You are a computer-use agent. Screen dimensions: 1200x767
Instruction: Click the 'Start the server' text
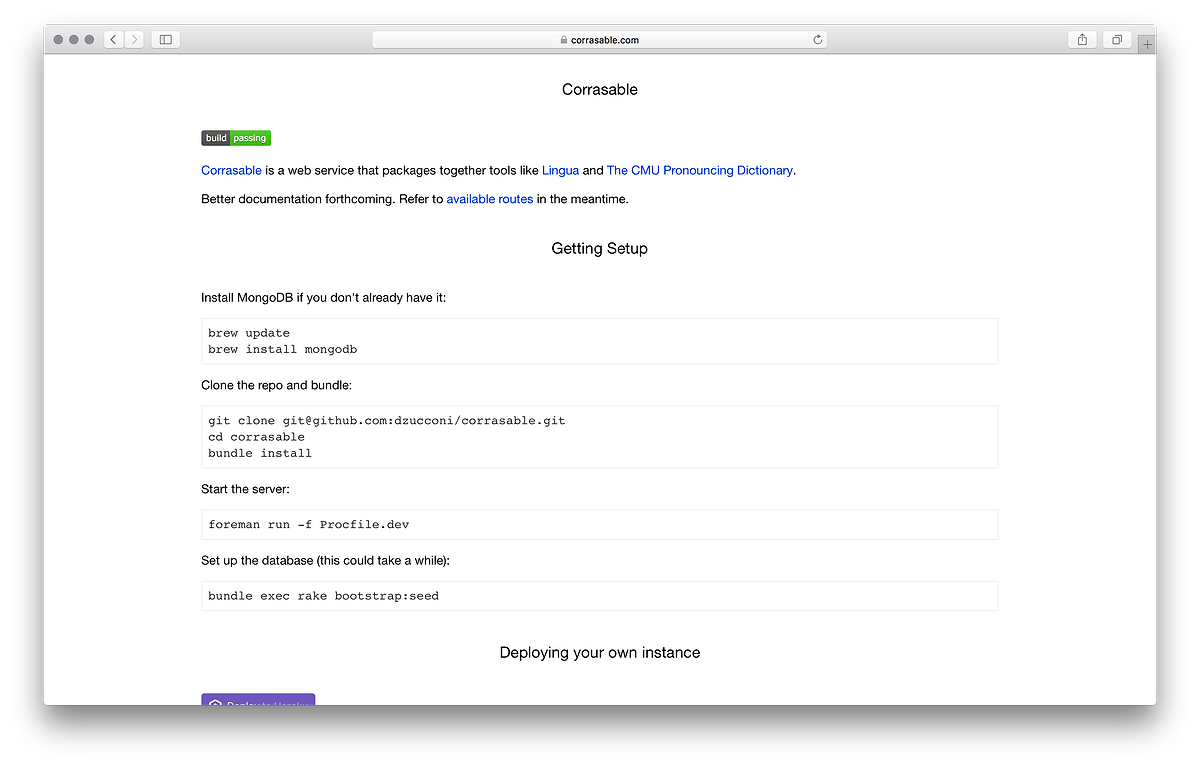(x=246, y=489)
